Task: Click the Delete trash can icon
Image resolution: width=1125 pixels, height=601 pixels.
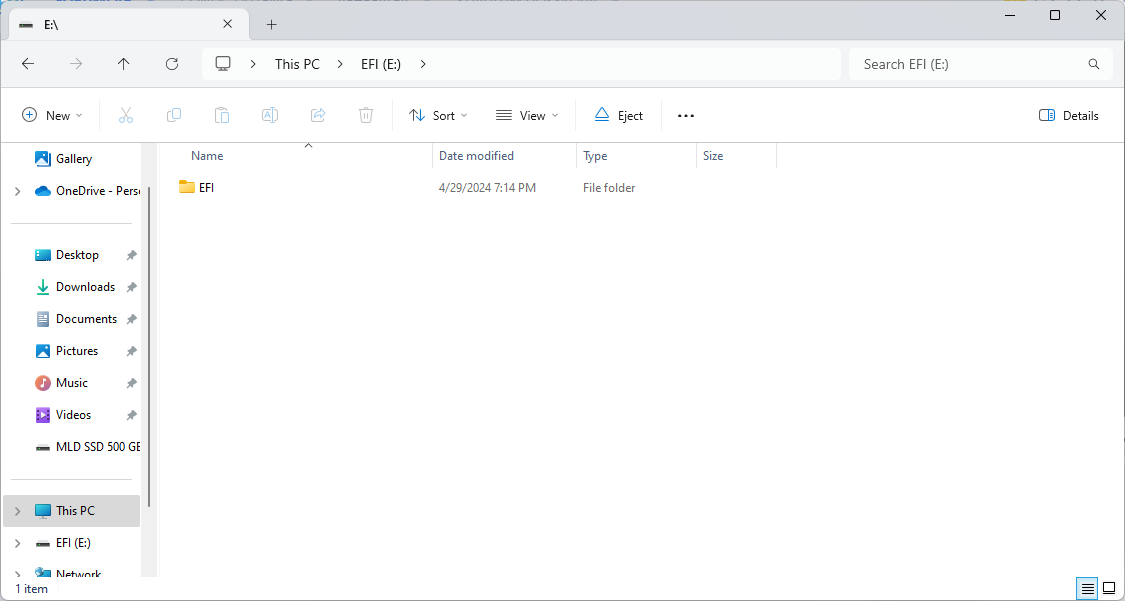Action: click(x=366, y=116)
